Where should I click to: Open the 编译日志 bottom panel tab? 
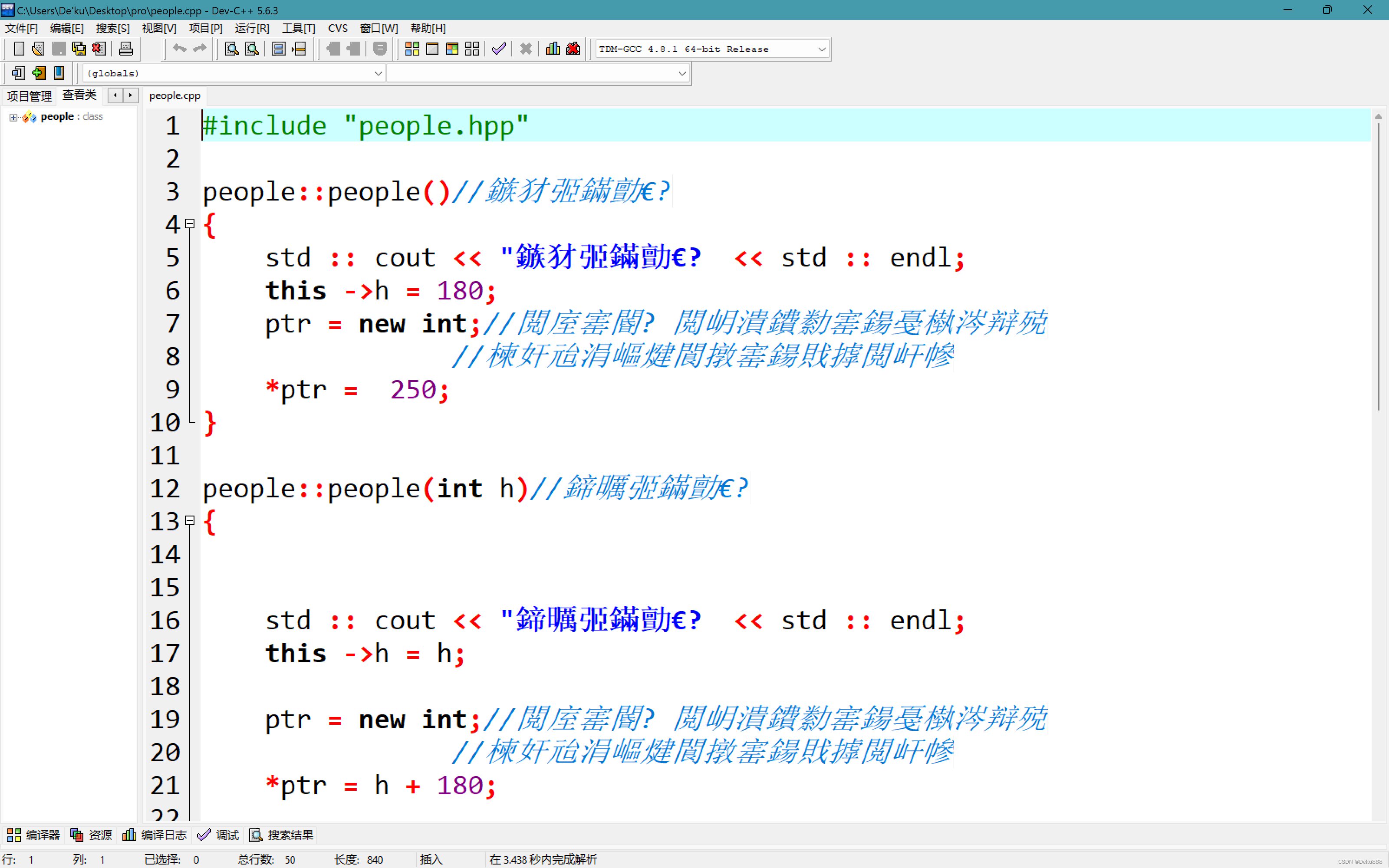pyautogui.click(x=155, y=835)
